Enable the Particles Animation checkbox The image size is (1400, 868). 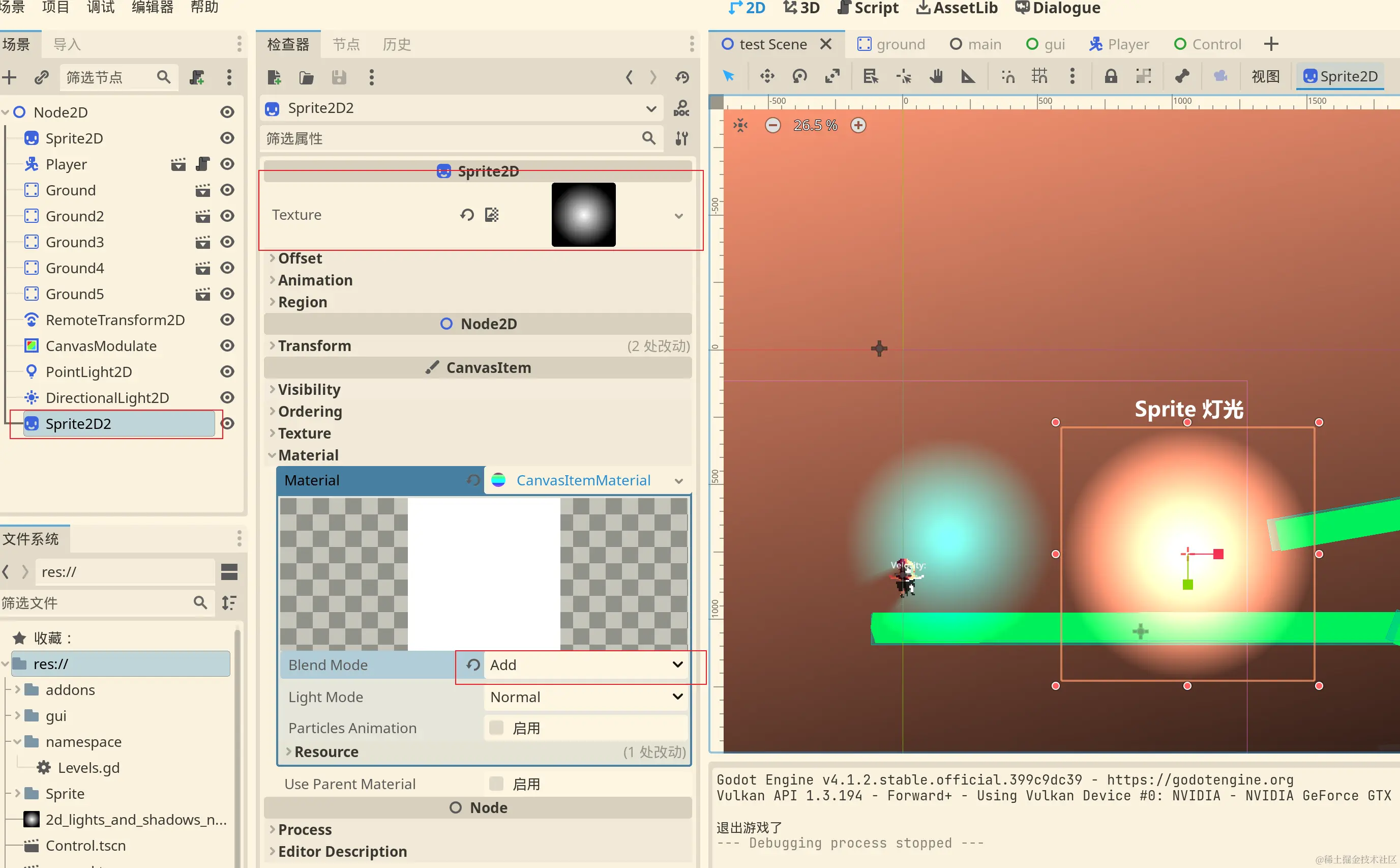click(496, 728)
